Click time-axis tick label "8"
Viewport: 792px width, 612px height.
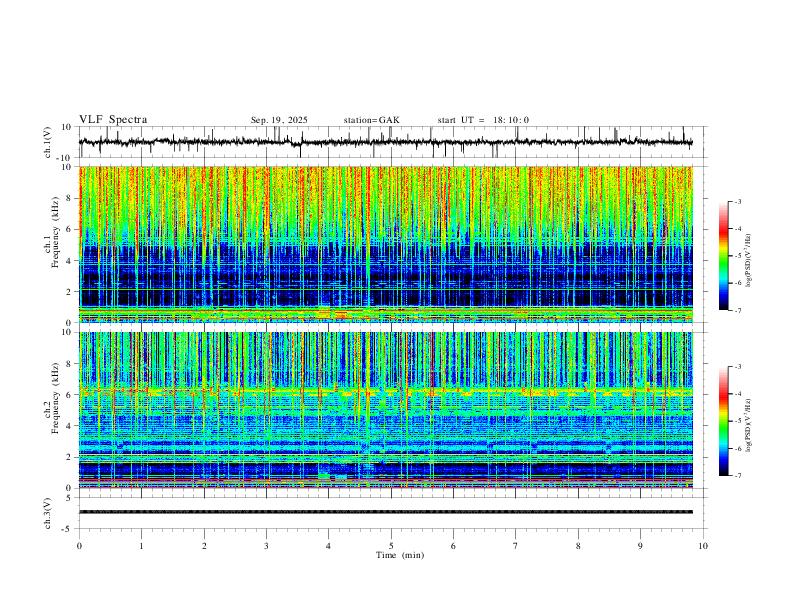click(x=578, y=546)
